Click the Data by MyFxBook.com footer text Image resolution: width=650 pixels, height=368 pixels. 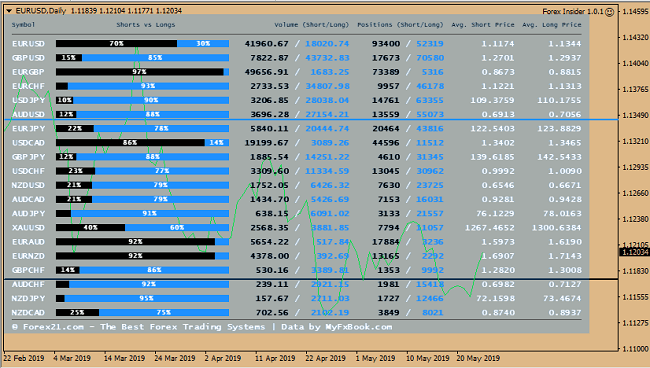(337, 327)
